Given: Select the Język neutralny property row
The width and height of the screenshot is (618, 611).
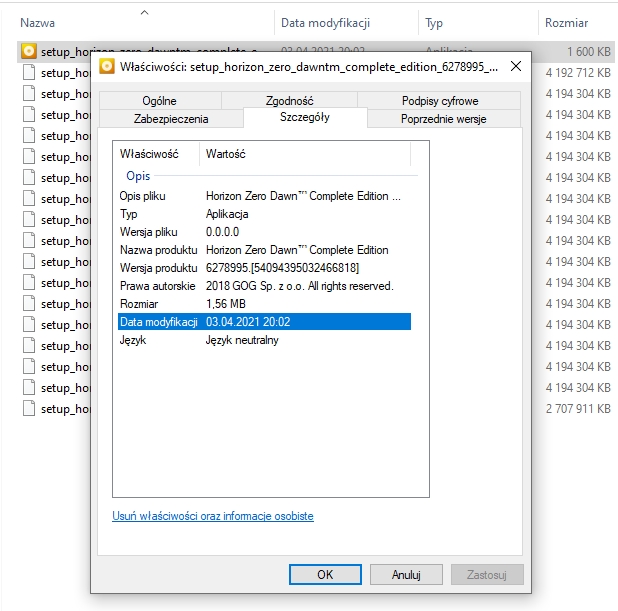Looking at the screenshot, I should [x=264, y=340].
